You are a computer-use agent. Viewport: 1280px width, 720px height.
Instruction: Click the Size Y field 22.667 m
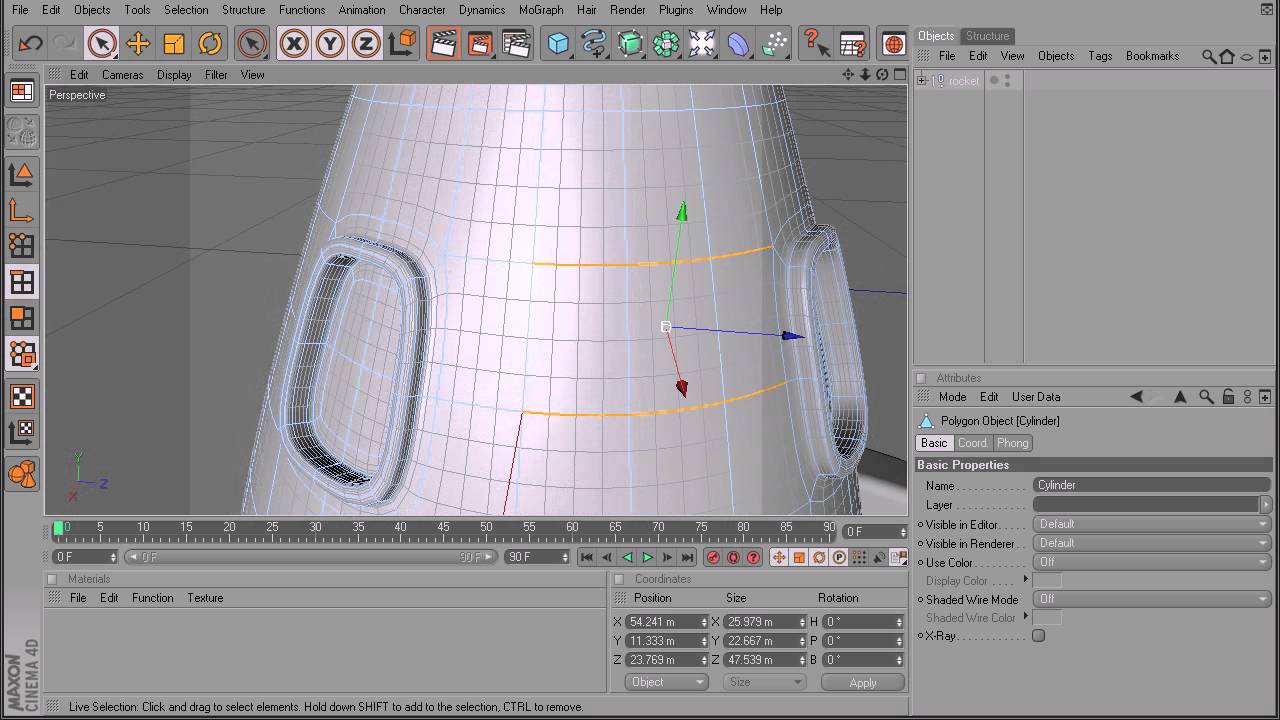pos(765,641)
